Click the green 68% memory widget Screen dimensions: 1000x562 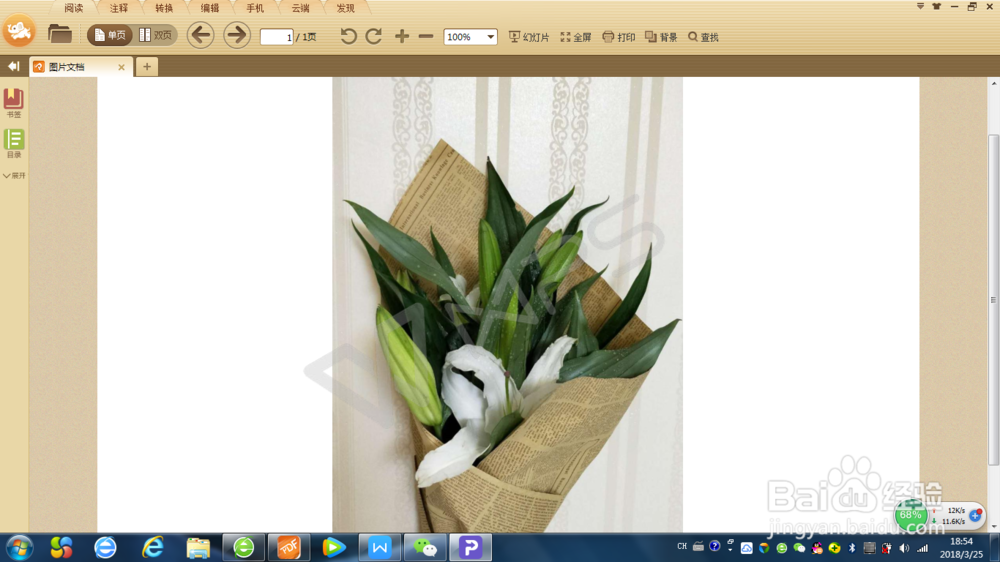tap(911, 515)
